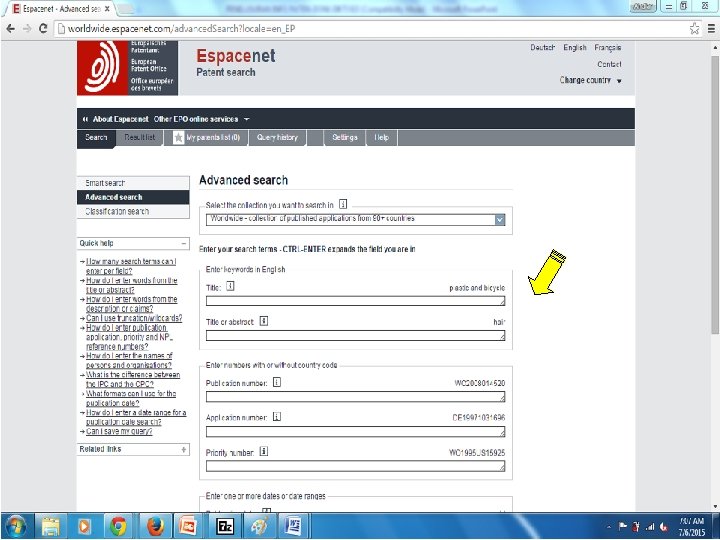Select the Espacenet browser tab
Image resolution: width=720 pixels, height=540 pixels.
coord(62,9)
